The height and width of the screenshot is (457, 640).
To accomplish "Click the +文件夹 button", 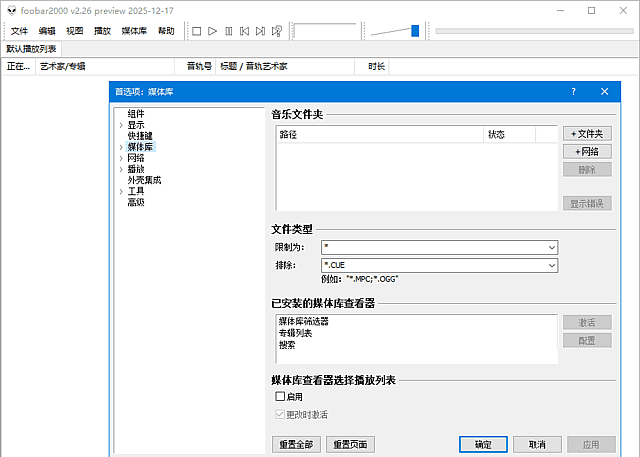I will tap(587, 134).
